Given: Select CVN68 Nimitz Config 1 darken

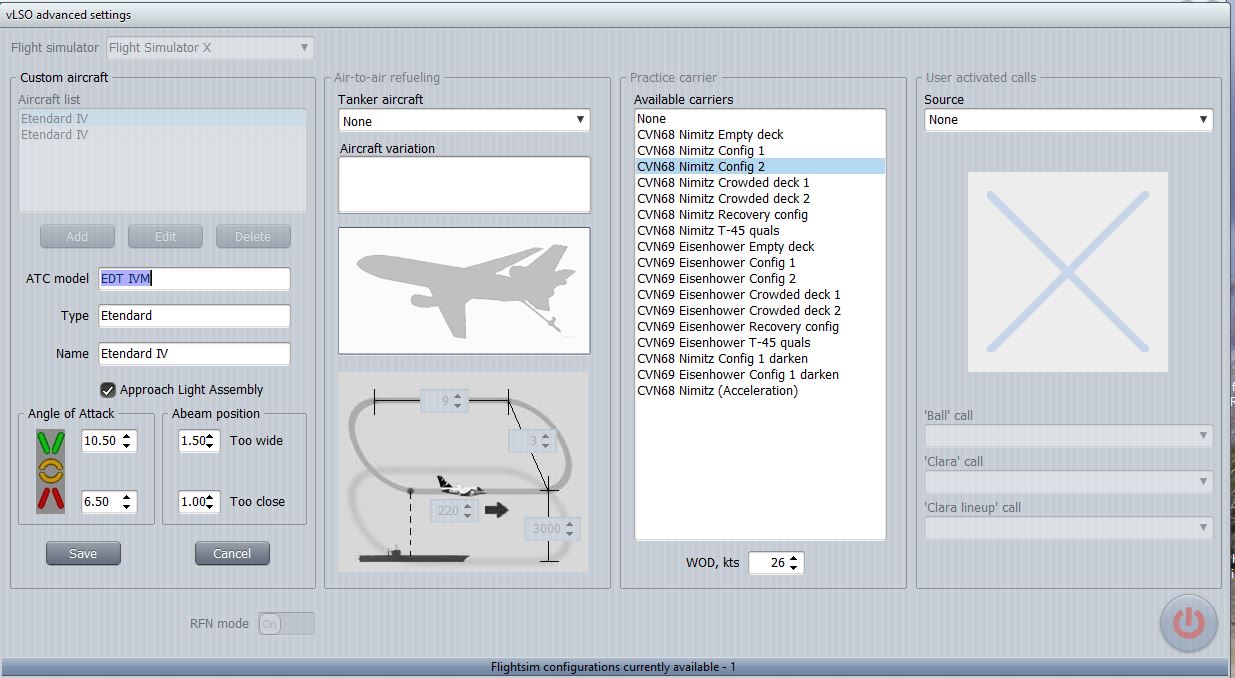Looking at the screenshot, I should tap(760, 358).
